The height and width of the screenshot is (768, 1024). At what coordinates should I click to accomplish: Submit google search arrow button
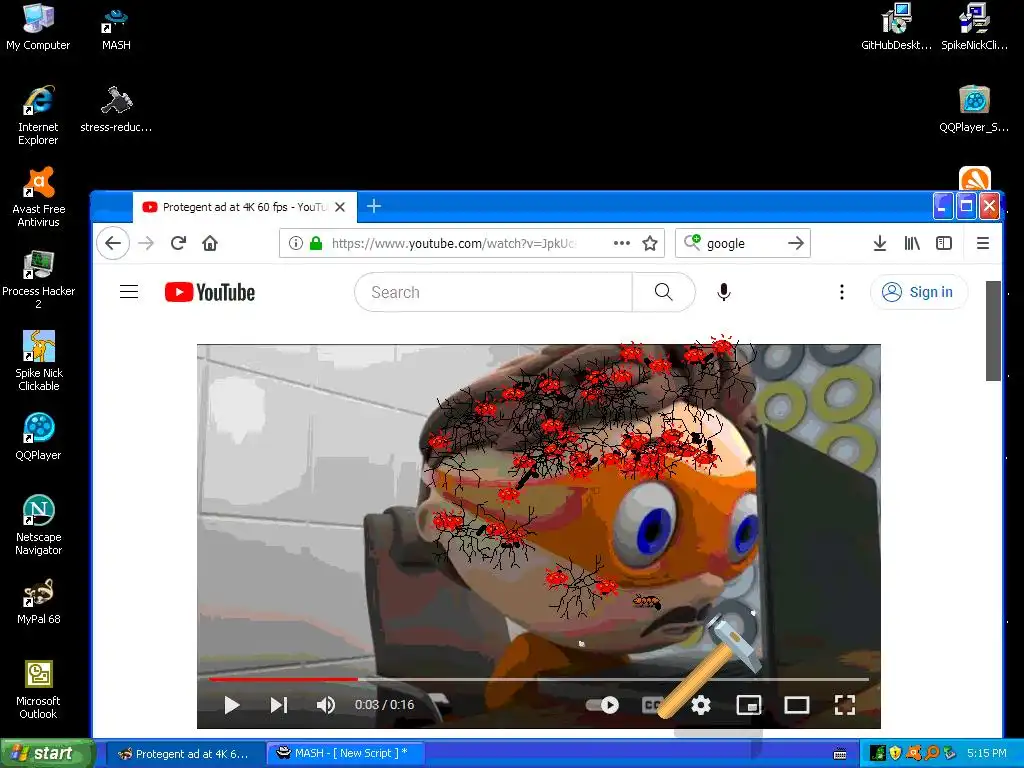(795, 244)
